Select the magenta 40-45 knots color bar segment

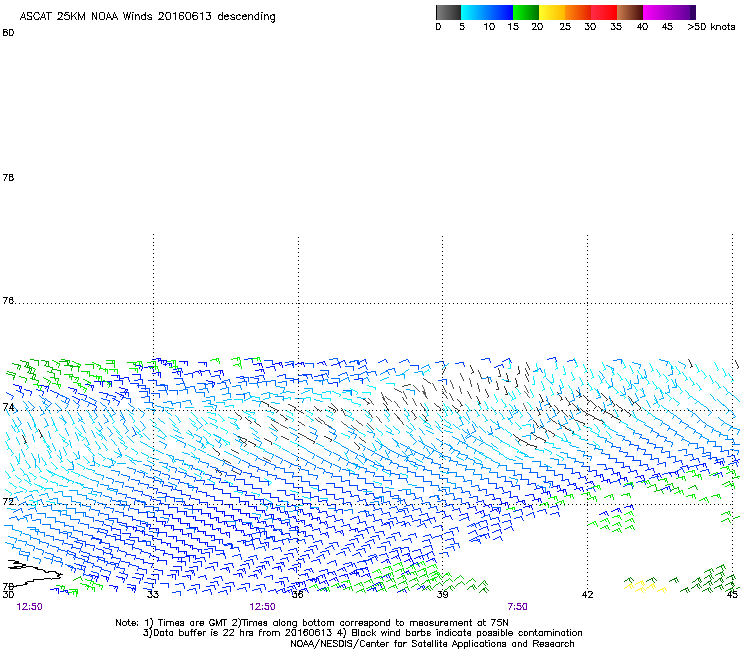pos(665,12)
